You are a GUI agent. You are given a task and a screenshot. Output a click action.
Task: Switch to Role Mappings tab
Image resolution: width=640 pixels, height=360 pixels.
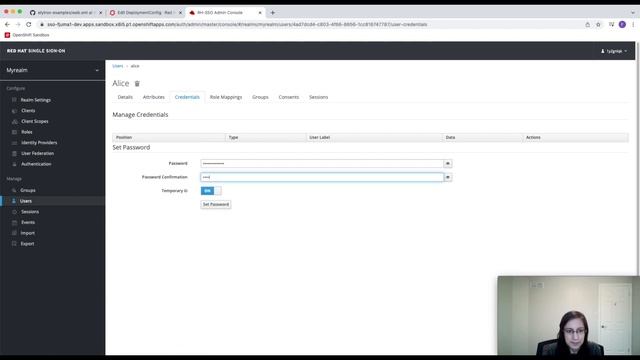pyautogui.click(x=226, y=97)
